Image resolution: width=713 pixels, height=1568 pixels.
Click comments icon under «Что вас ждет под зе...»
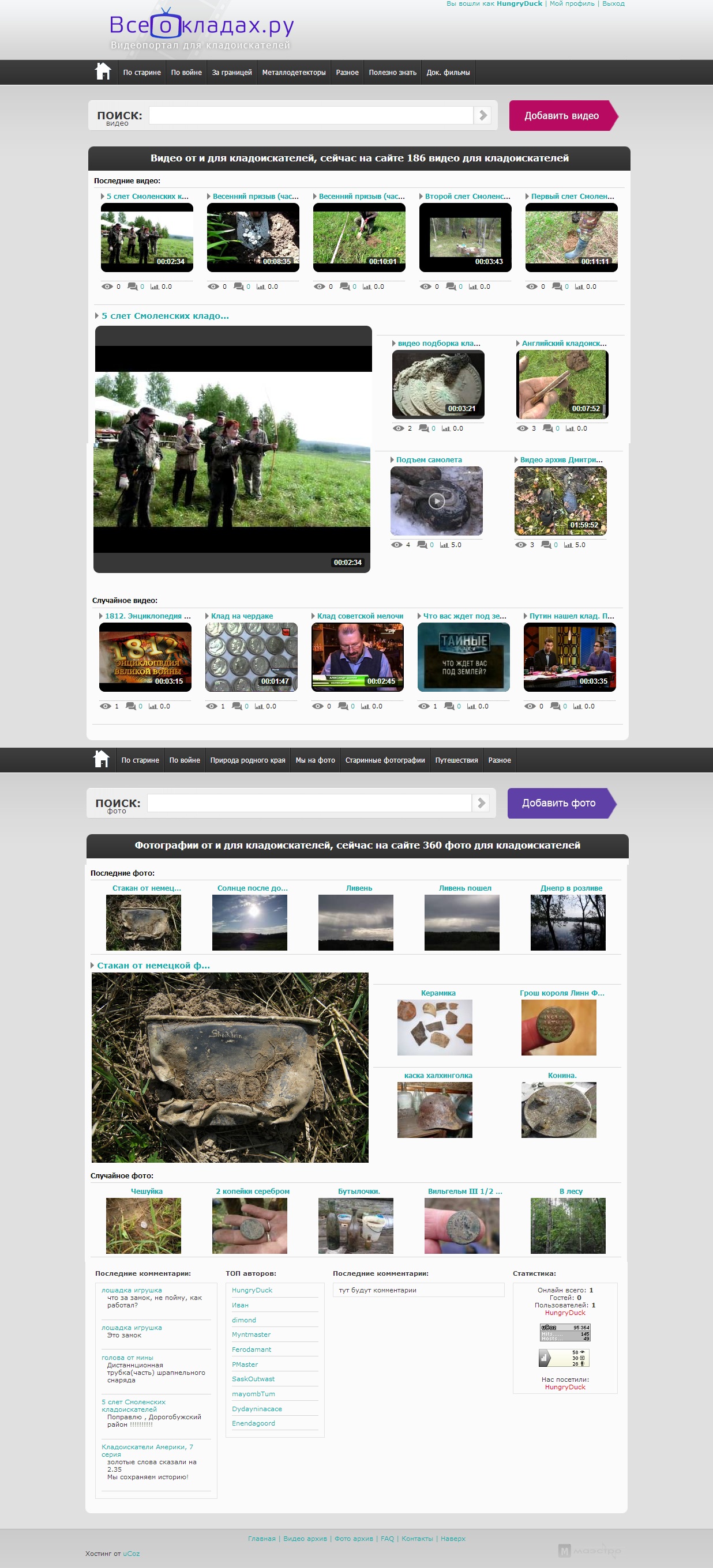tap(449, 706)
